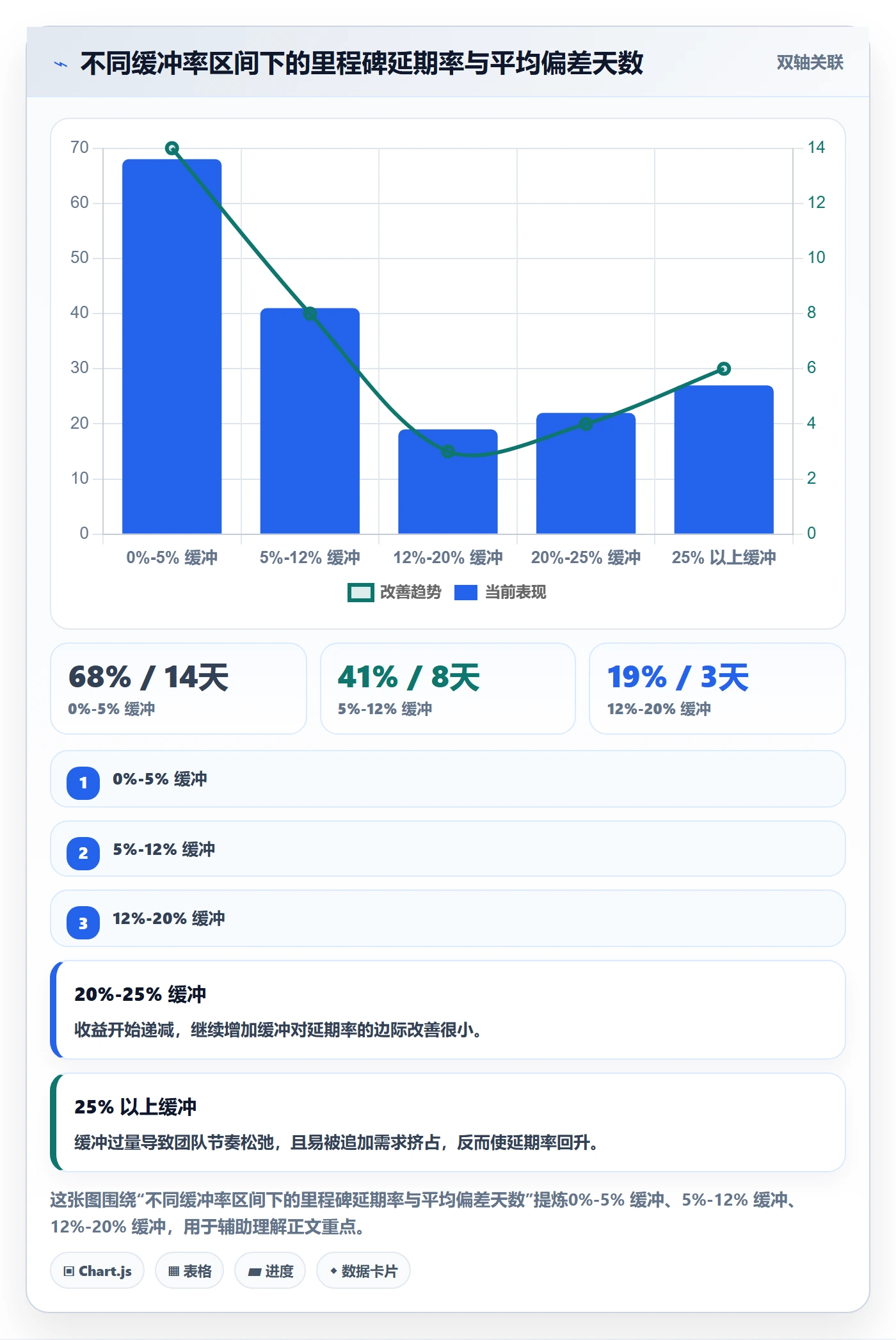Click the number 1 badge for 0%-5% 缓冲
896x1340 pixels.
[x=83, y=783]
